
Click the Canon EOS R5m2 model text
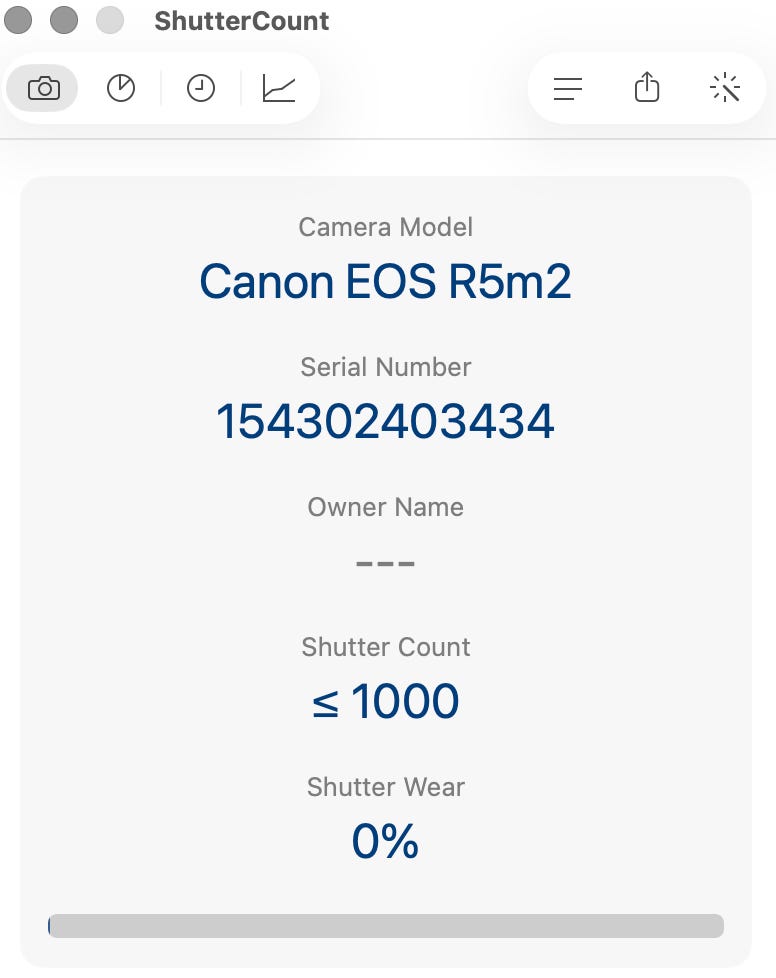(386, 282)
